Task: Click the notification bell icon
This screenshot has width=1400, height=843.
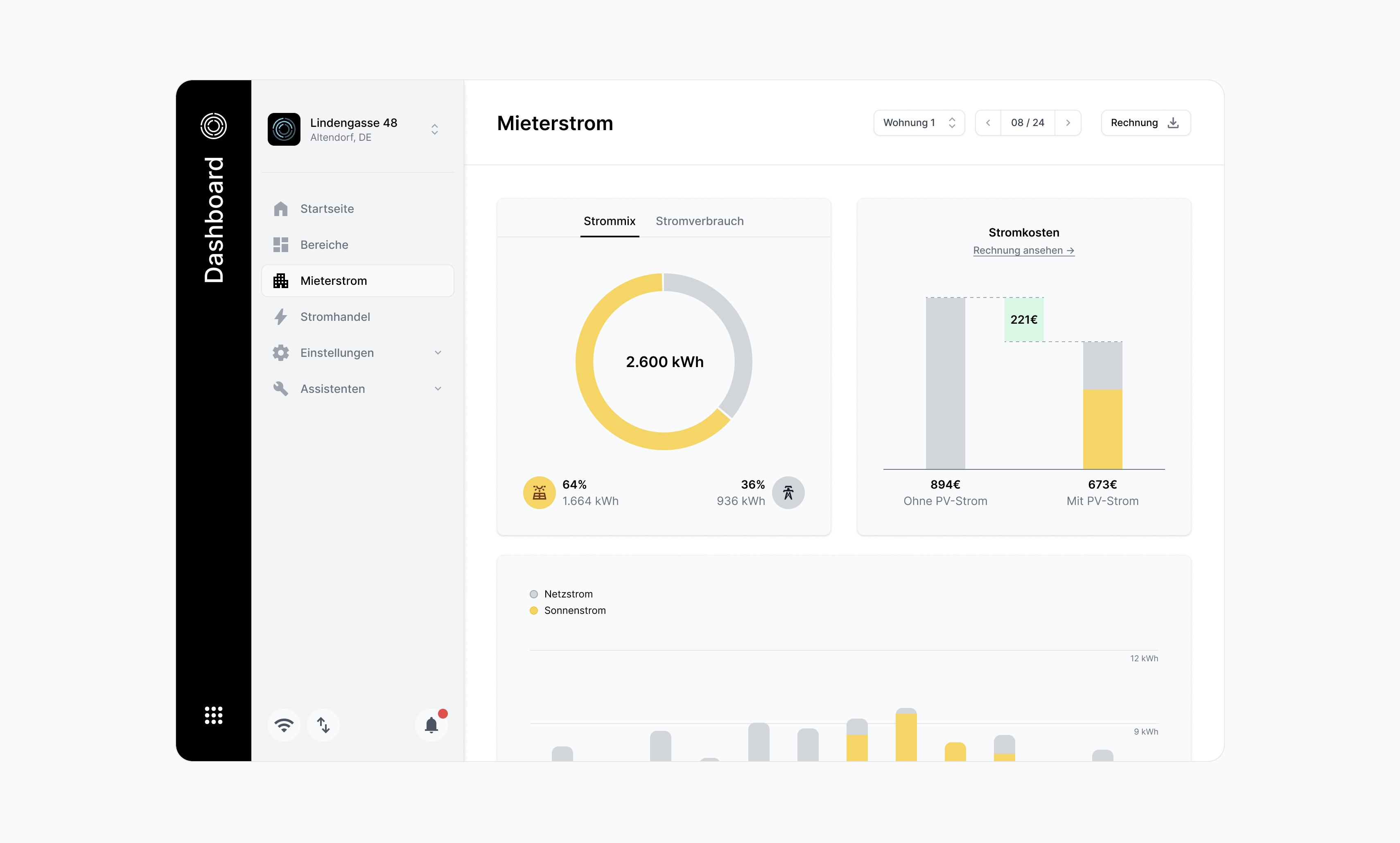Action: tap(431, 725)
